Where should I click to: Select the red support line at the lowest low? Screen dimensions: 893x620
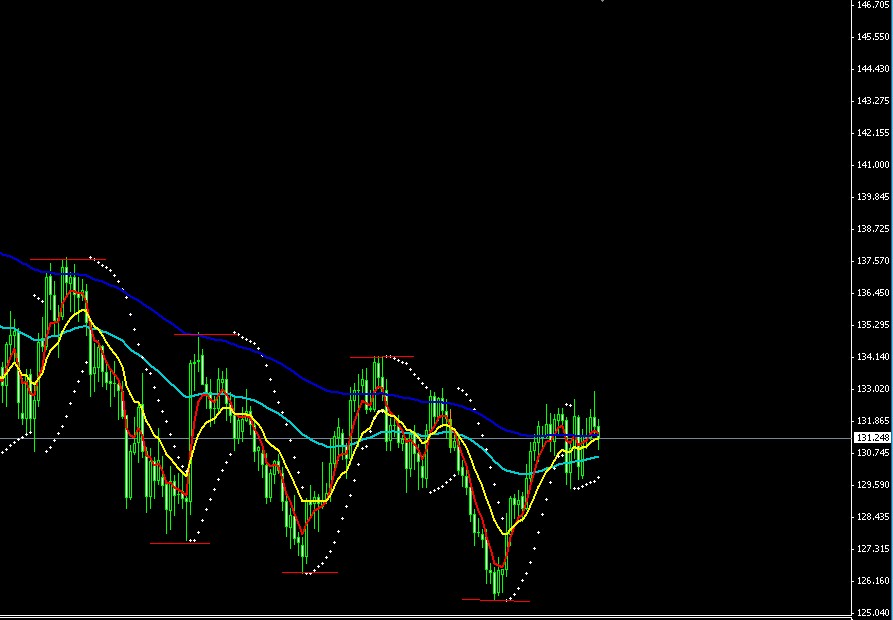(x=495, y=600)
